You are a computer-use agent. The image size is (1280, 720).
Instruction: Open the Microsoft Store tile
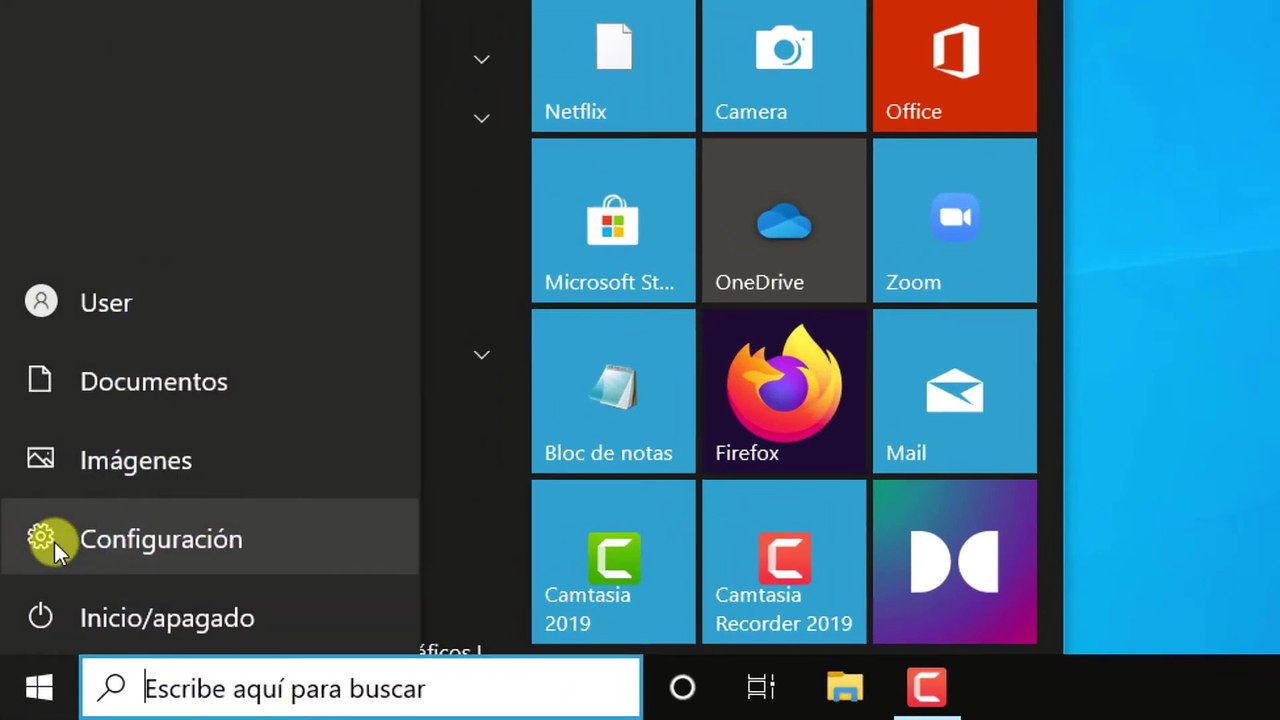click(x=613, y=220)
